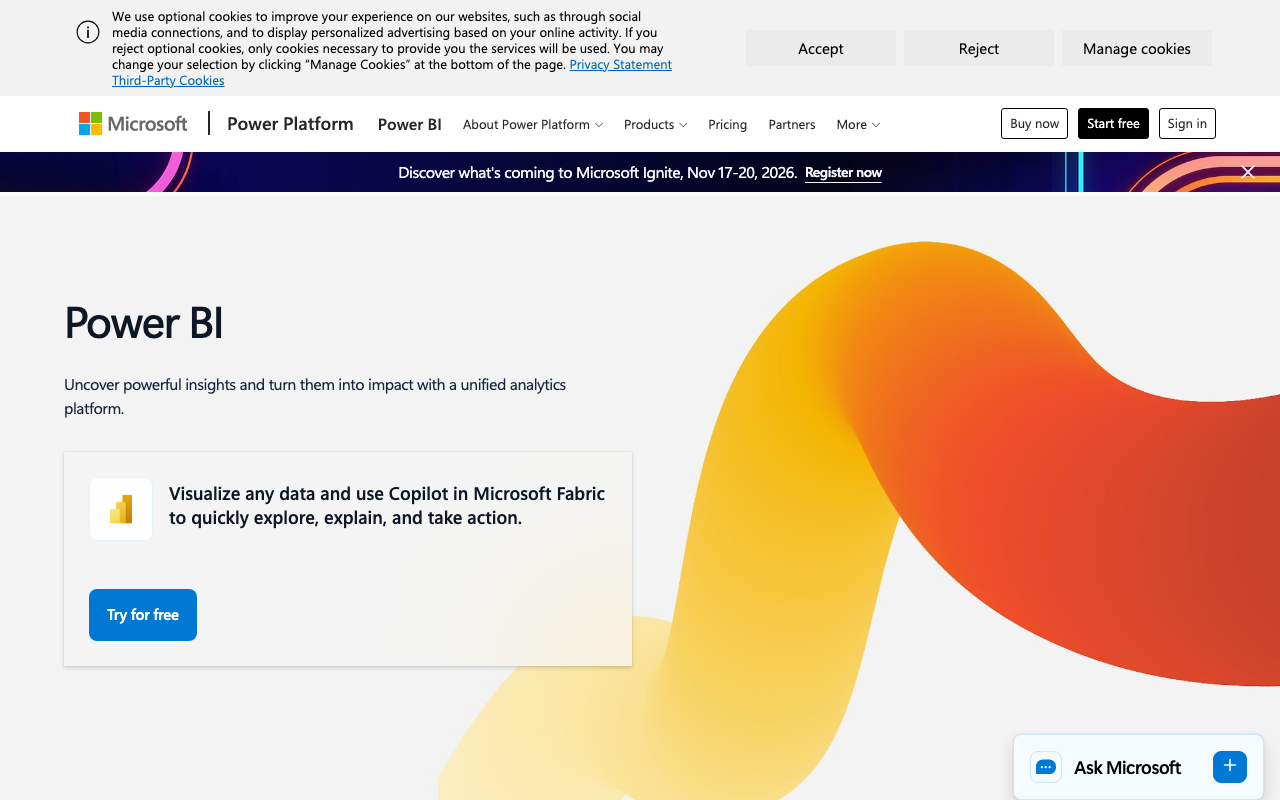
Task: Click the 'Uncover powerful insights' tagline
Action: [x=315, y=396]
